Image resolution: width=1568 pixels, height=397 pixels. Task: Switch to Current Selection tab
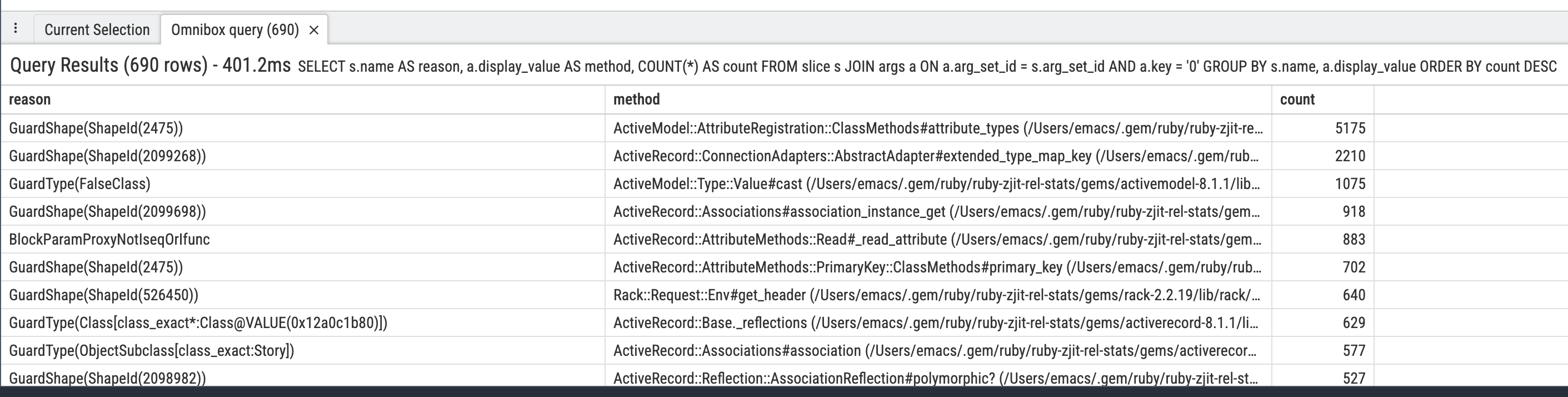(97, 30)
